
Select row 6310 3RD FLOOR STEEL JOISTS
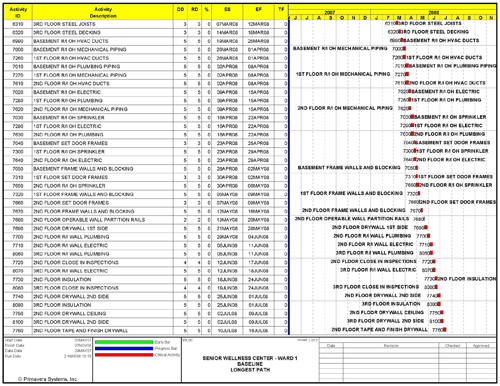tap(146, 24)
